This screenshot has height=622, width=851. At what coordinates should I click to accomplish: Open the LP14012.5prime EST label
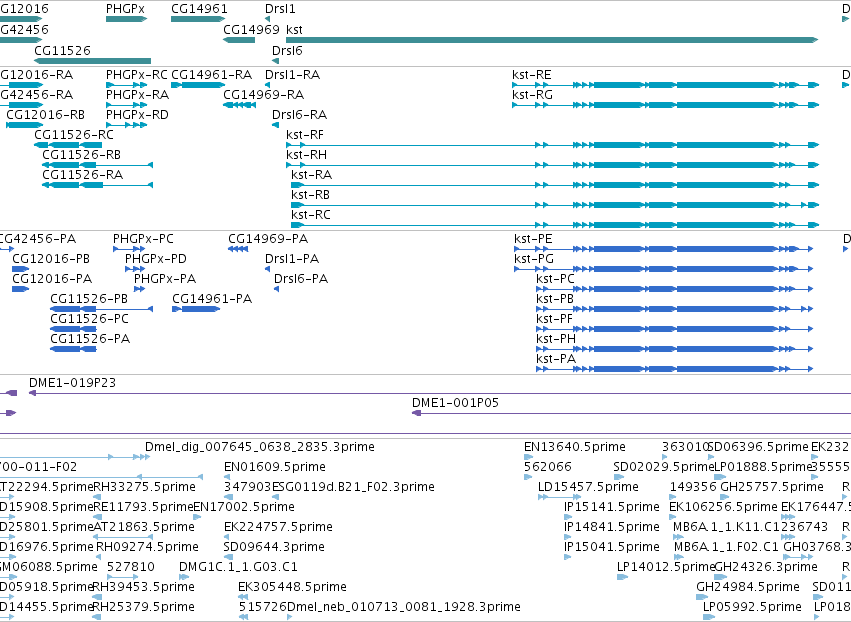click(666, 568)
